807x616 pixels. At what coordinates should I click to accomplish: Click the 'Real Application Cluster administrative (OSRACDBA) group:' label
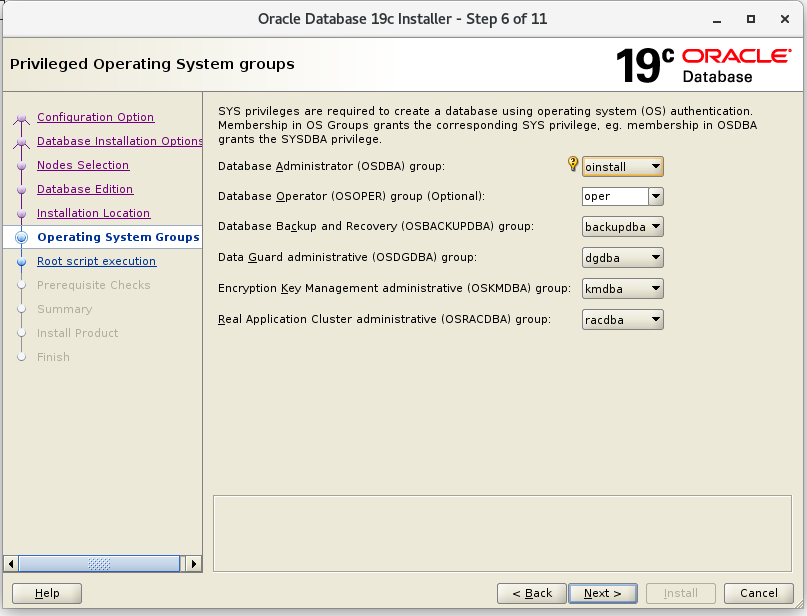point(384,319)
